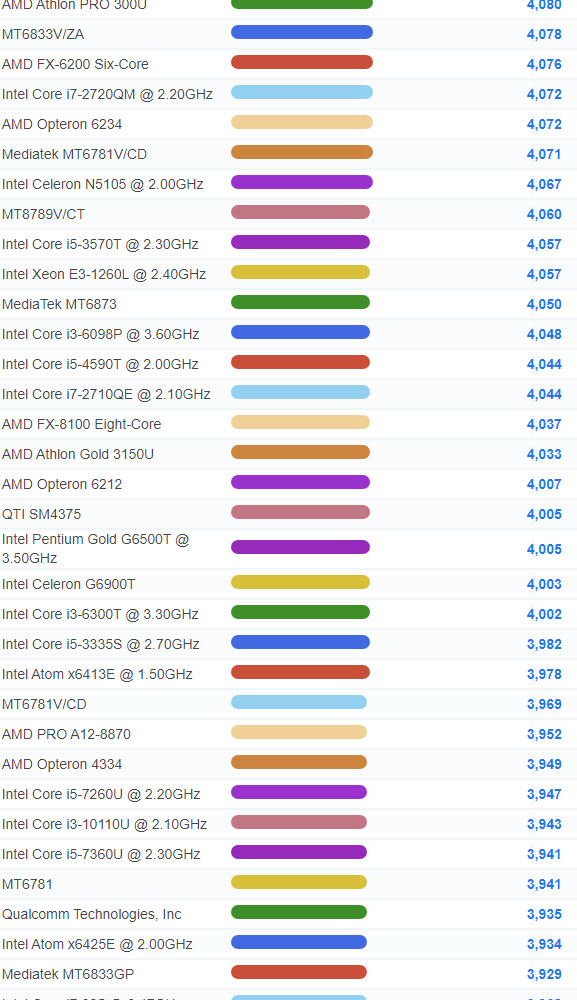Click the score 3,934
577x1000 pixels.
544,944
